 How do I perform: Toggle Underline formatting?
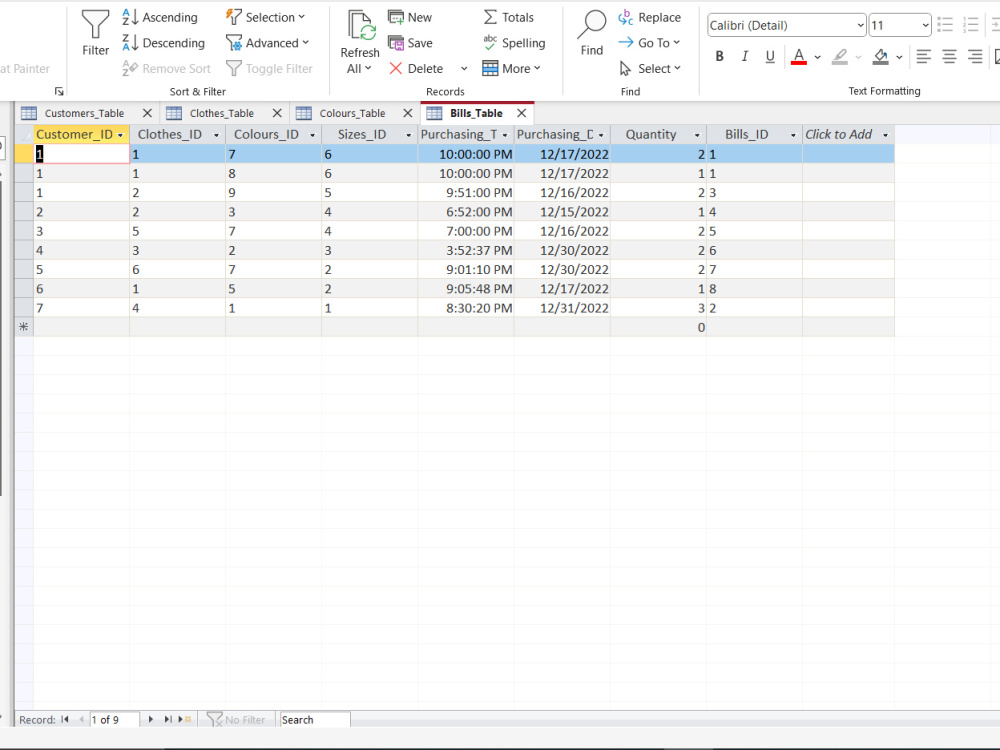point(770,56)
